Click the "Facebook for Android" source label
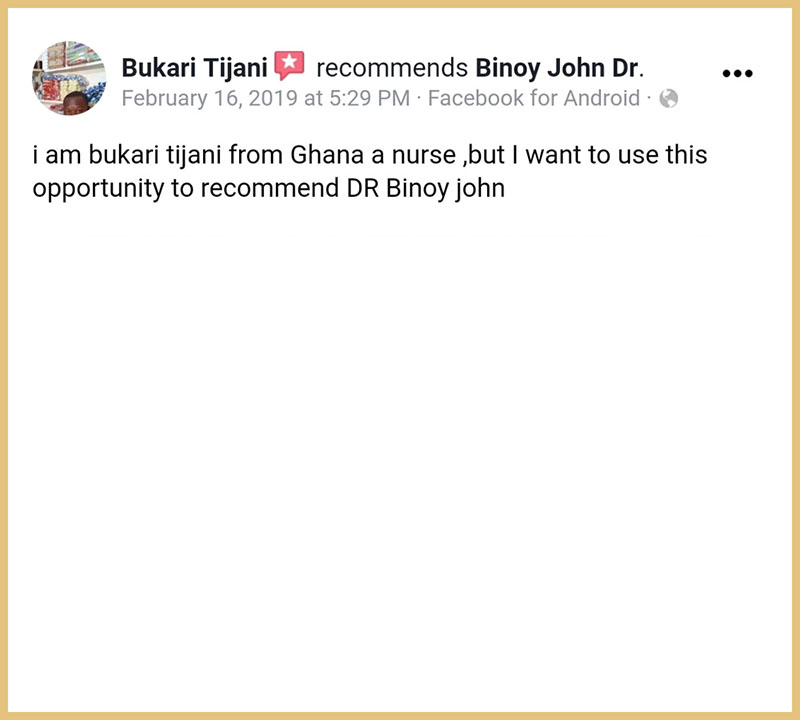800x720 pixels. [533, 98]
